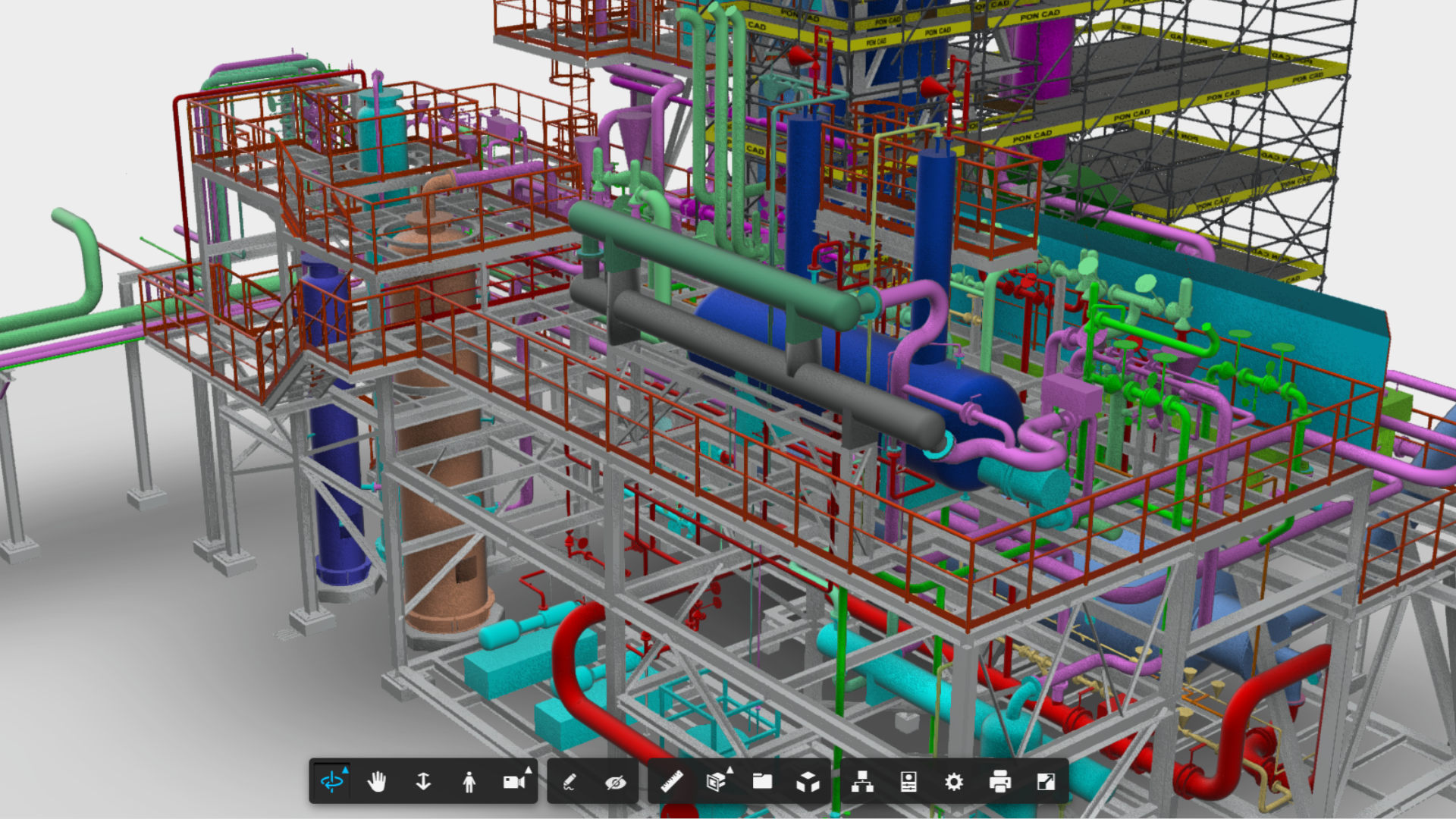Open the Markup pencil tool
Screen dimensions: 1456x819
coord(570,781)
